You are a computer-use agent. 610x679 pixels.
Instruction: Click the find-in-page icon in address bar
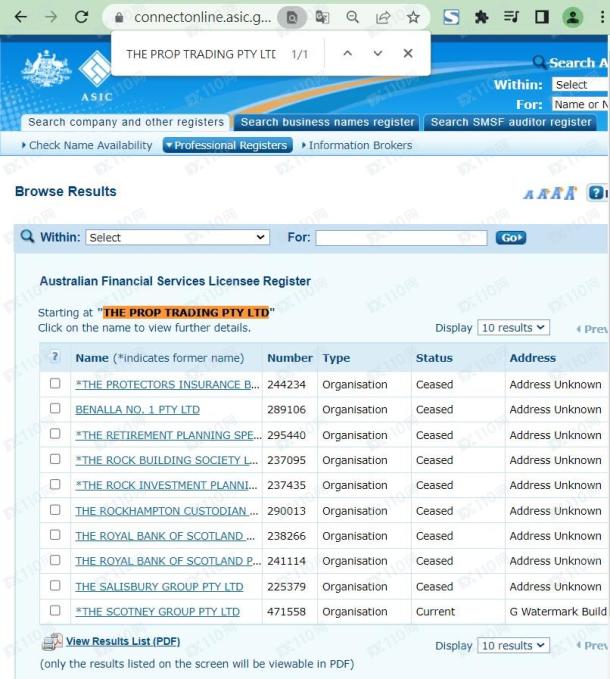292,17
